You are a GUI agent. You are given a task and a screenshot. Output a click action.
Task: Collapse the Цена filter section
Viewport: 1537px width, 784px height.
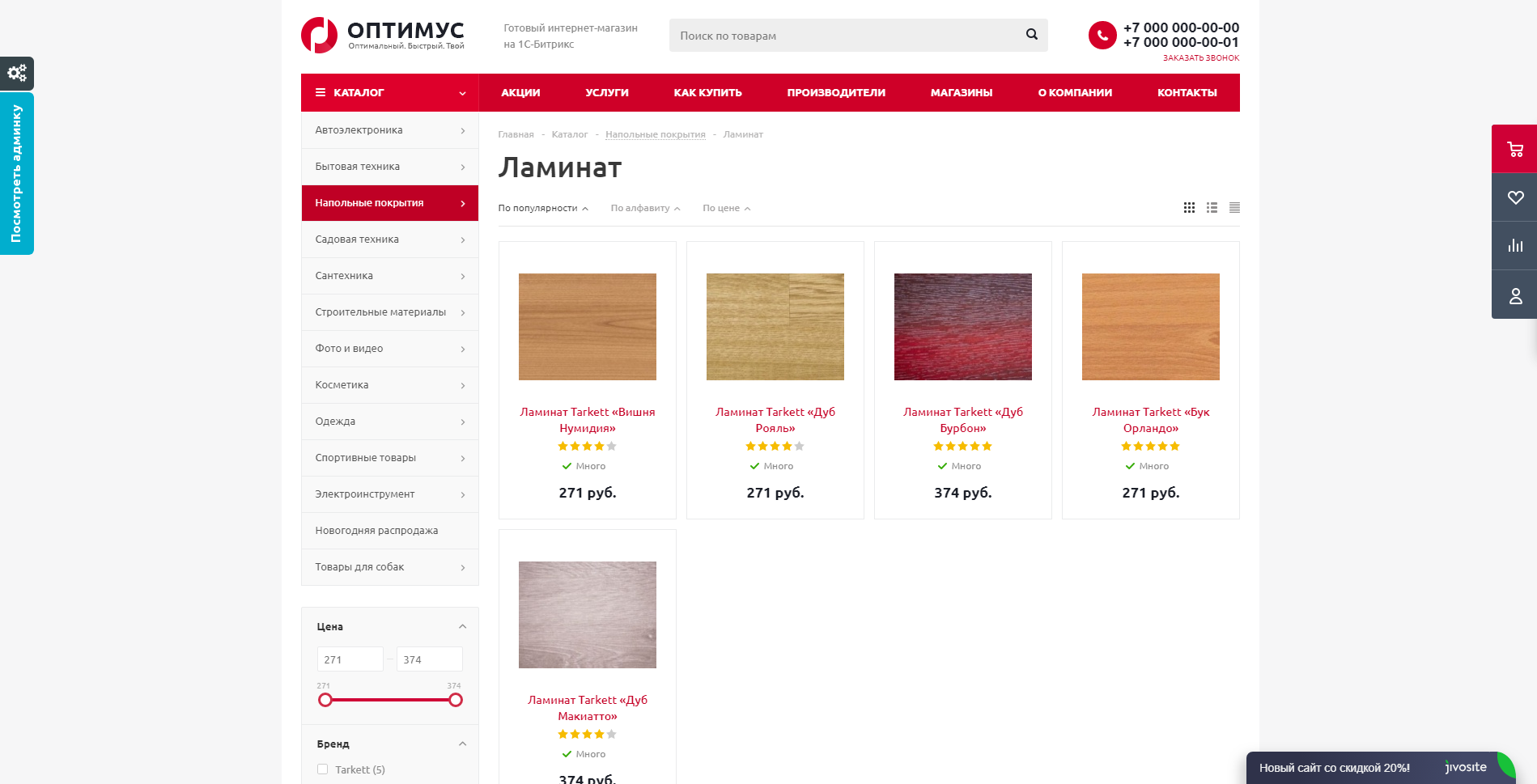[462, 626]
